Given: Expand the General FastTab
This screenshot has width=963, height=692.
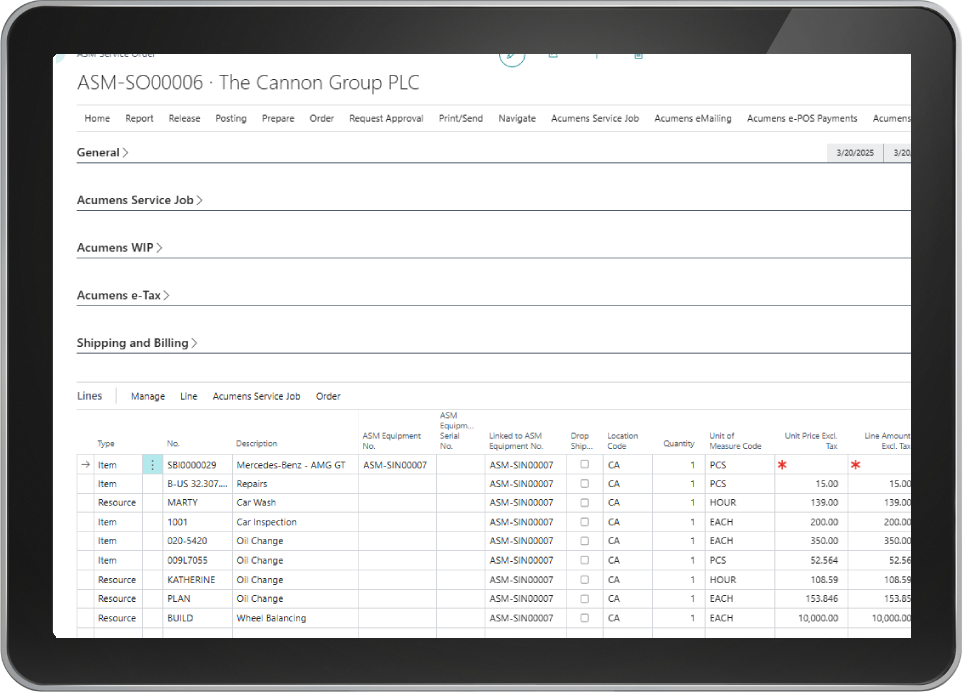Looking at the screenshot, I should coord(102,152).
